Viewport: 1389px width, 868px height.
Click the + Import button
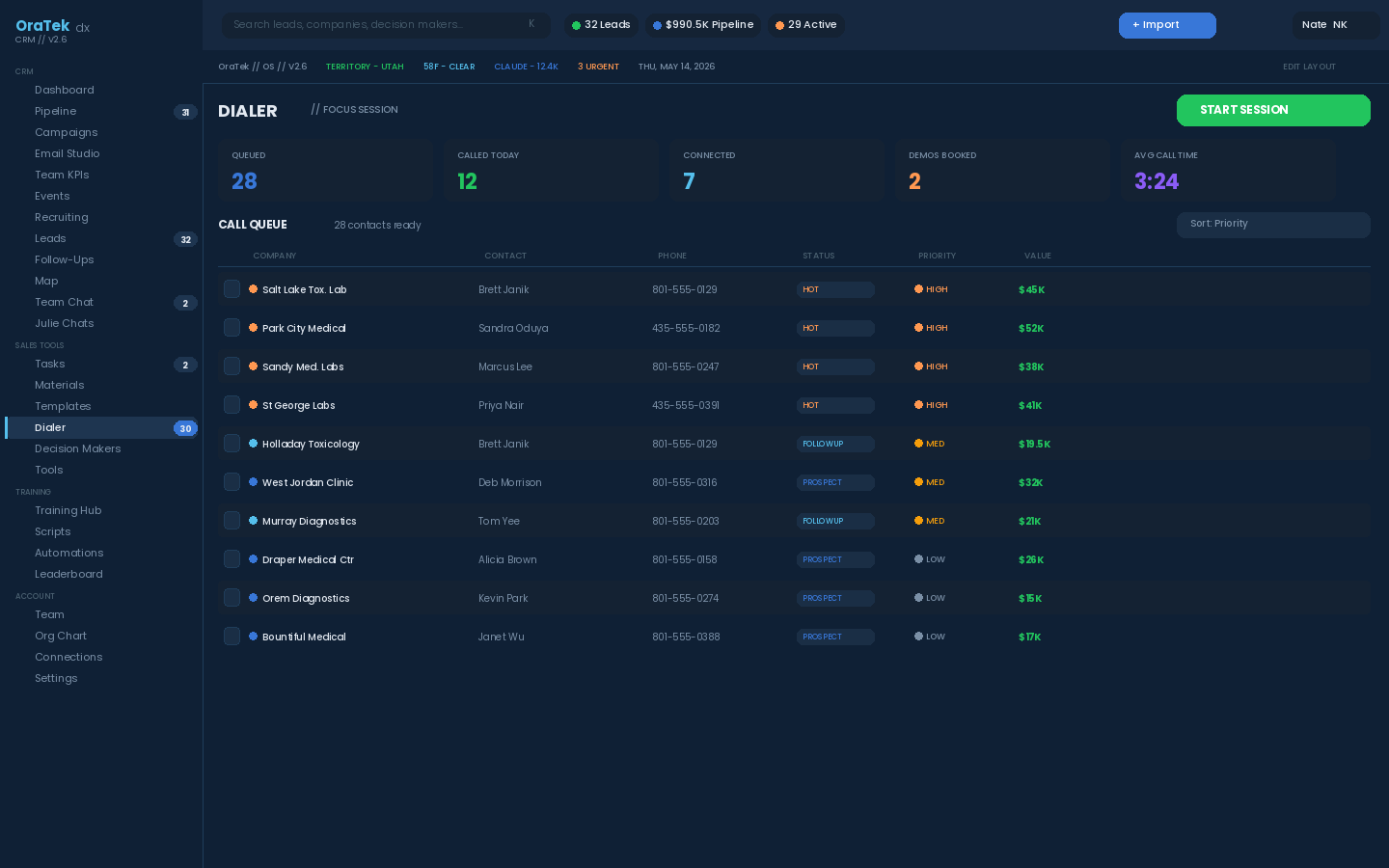1167,25
